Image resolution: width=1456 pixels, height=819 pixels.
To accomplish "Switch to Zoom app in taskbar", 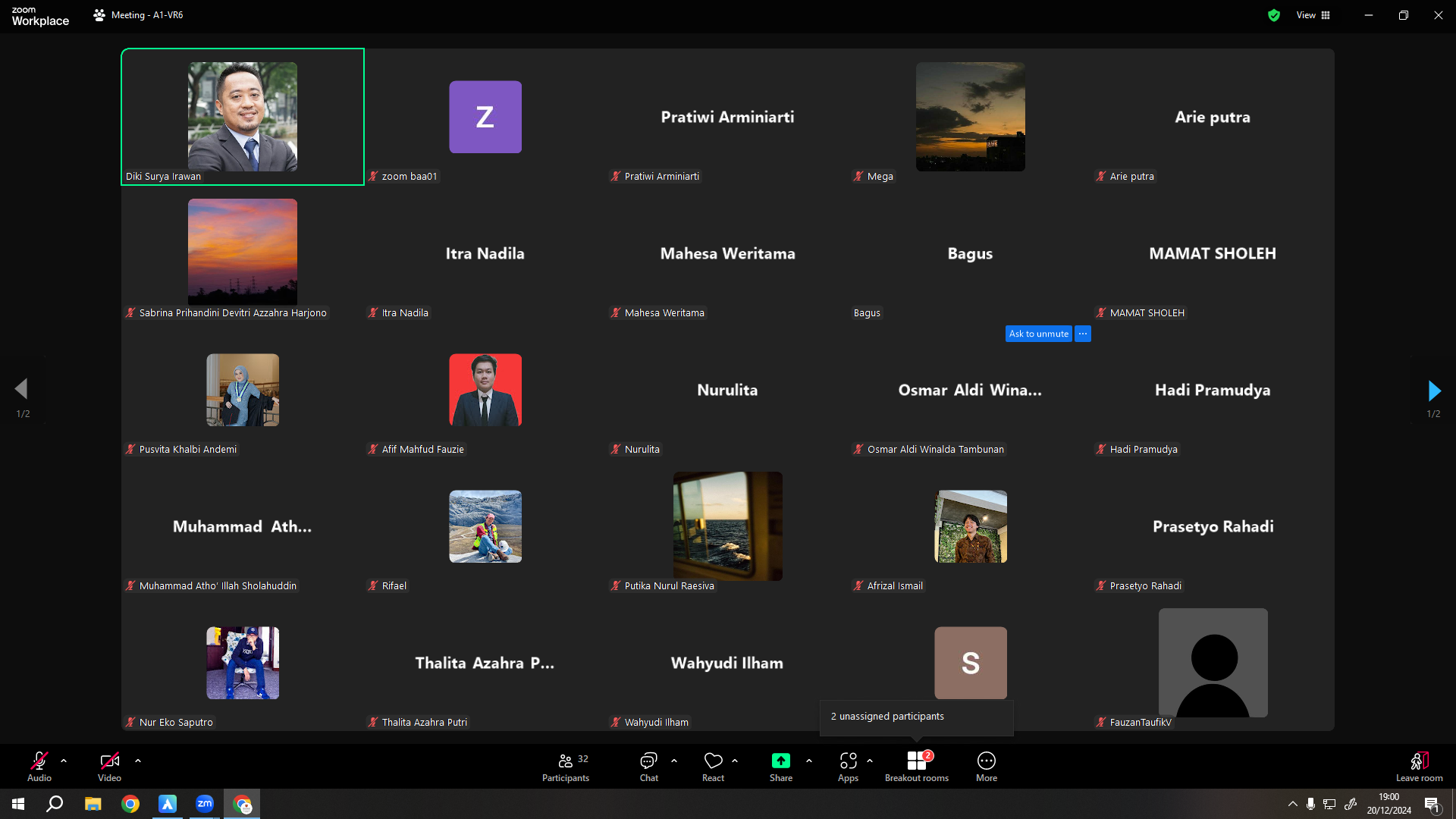I will click(x=205, y=804).
